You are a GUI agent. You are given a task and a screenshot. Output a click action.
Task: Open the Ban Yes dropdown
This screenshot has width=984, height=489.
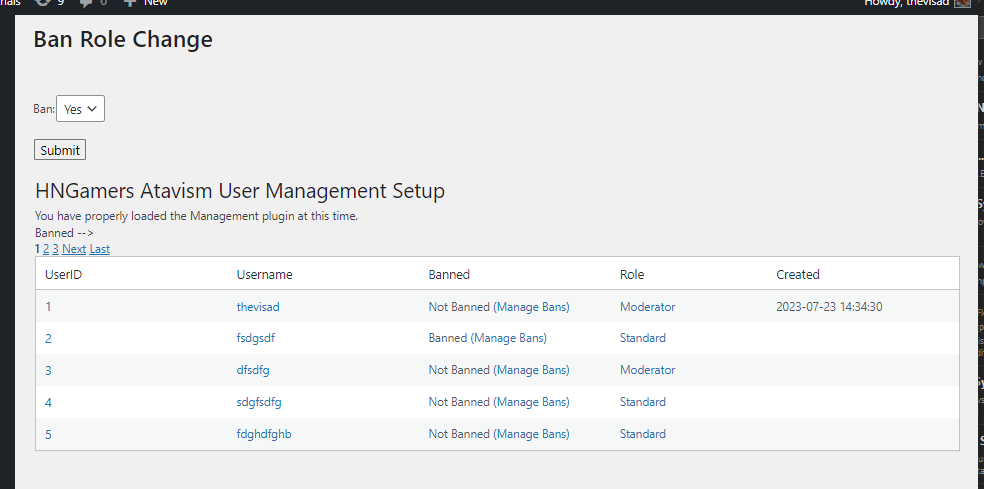pos(80,109)
